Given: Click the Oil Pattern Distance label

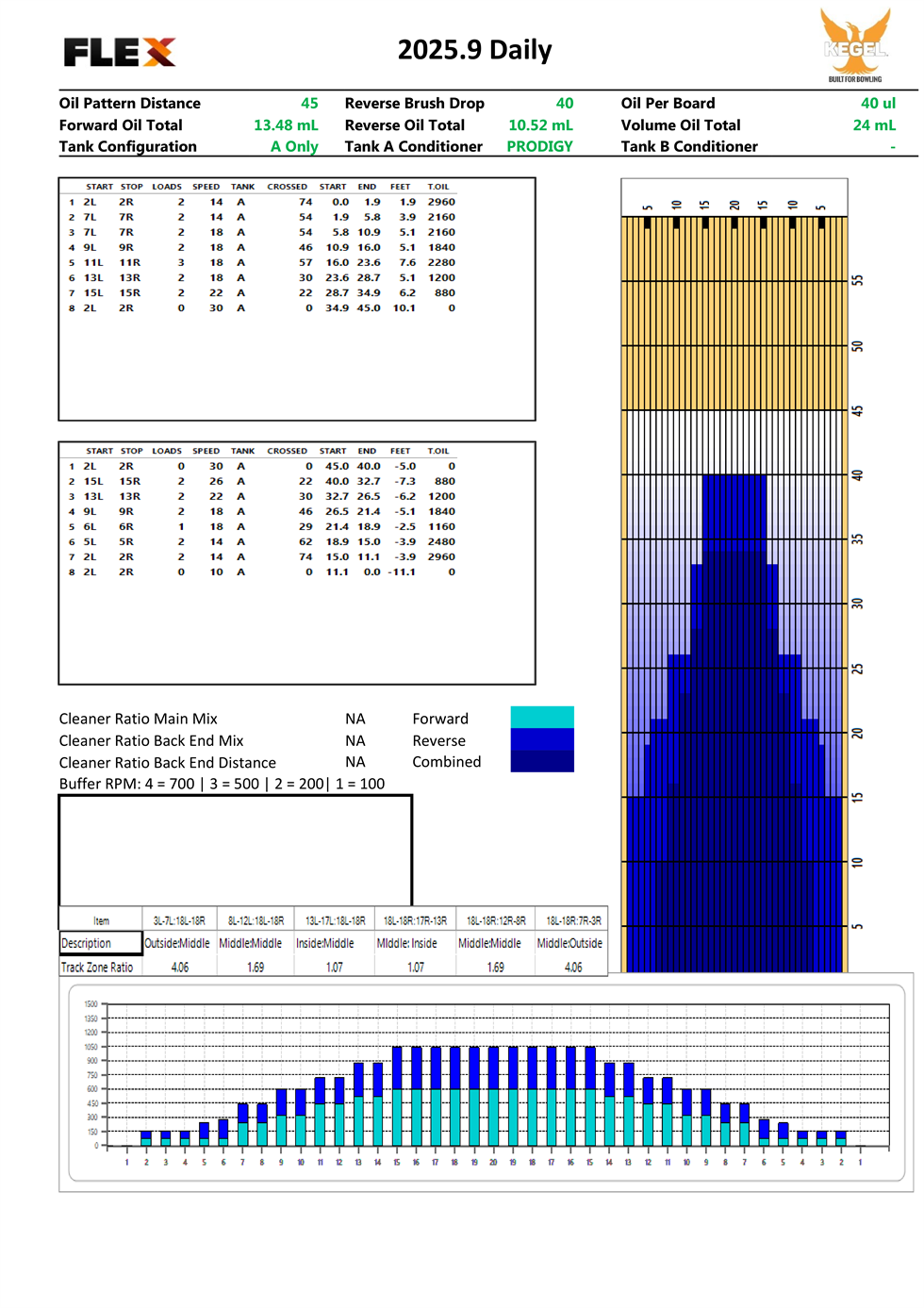Looking at the screenshot, I should (x=129, y=104).
